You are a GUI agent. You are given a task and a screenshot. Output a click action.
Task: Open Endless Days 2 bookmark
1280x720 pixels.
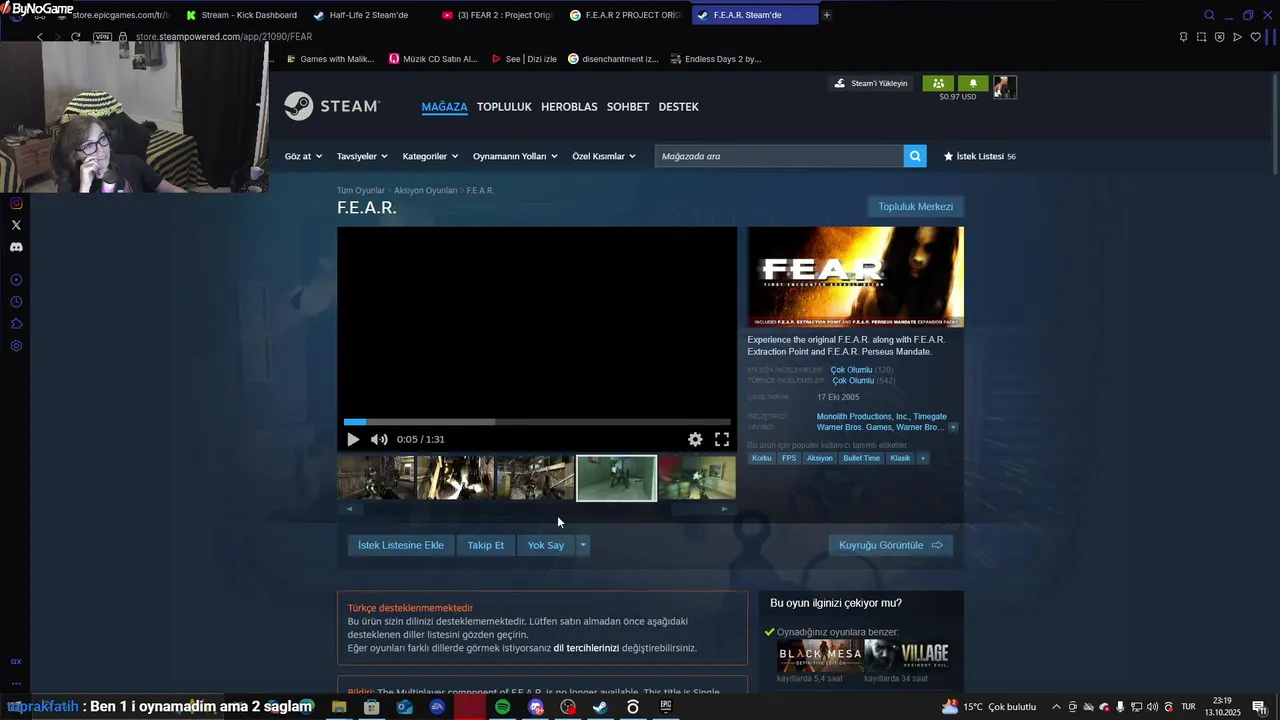(x=714, y=59)
